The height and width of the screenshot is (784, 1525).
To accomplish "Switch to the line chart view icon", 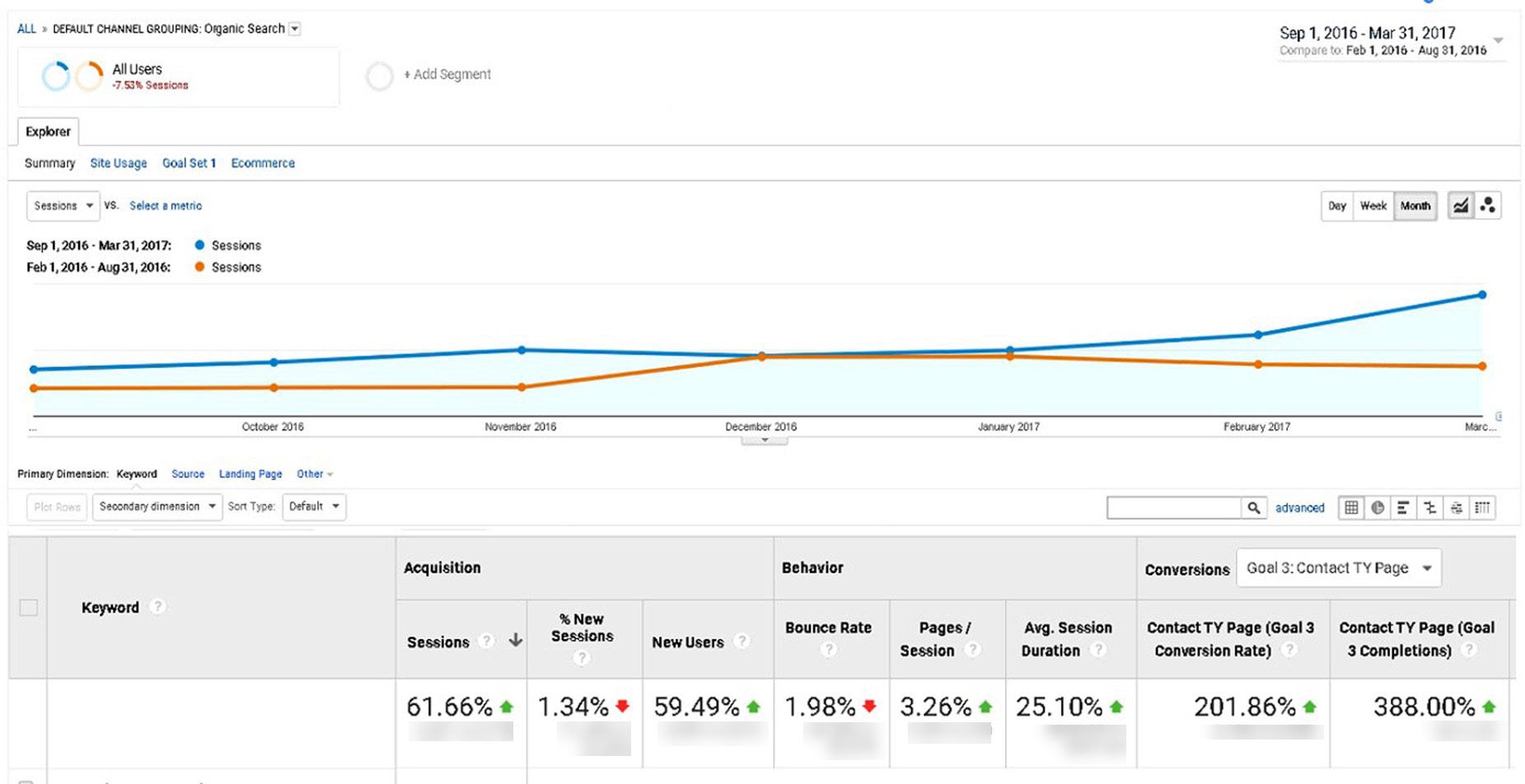I will (1460, 206).
